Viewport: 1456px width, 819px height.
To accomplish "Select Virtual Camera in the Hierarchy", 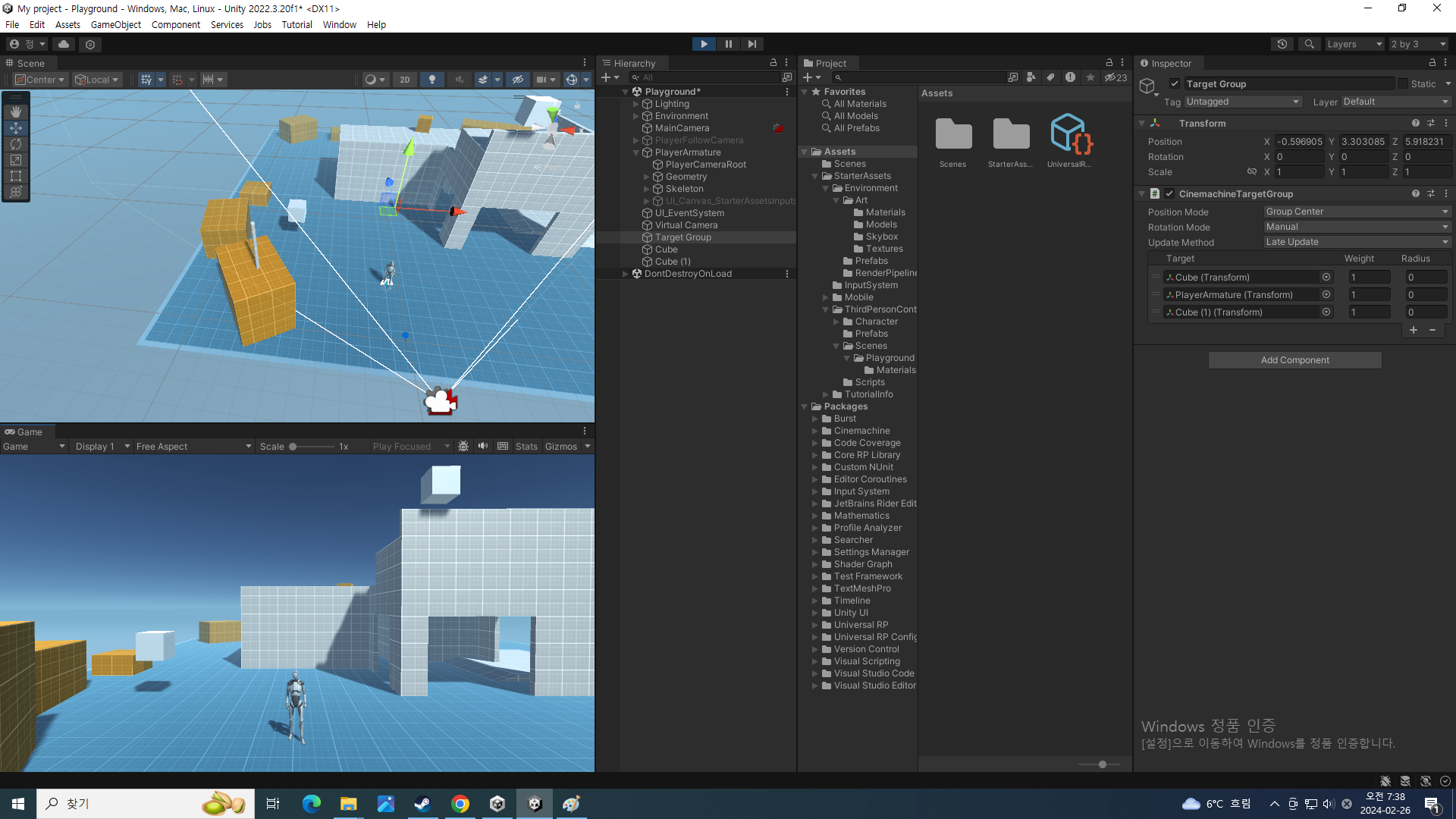I will pyautogui.click(x=686, y=225).
